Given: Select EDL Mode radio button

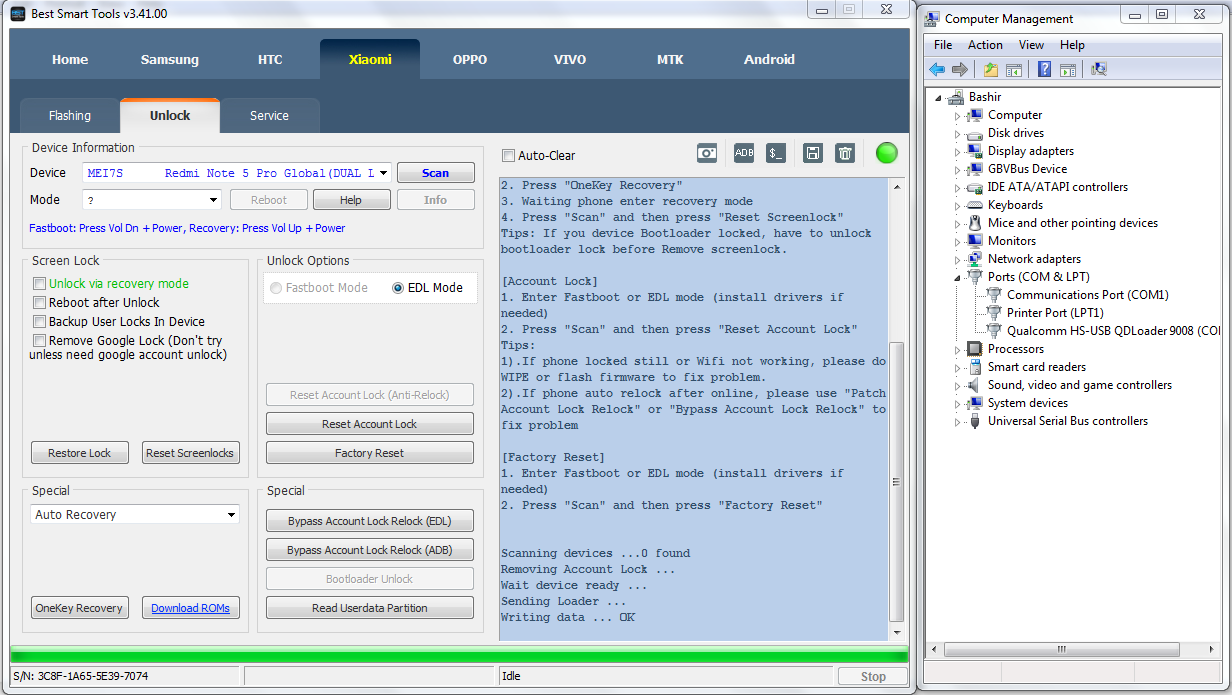Looking at the screenshot, I should point(398,288).
